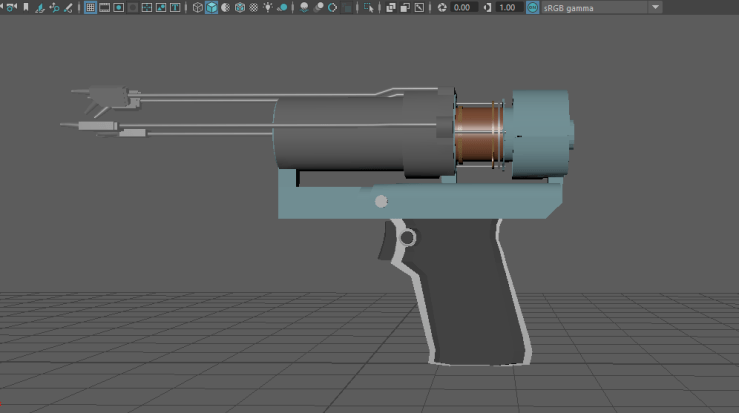This screenshot has width=739, height=413.
Task: Toggle the X-Ray display icon
Action: (x=391, y=8)
